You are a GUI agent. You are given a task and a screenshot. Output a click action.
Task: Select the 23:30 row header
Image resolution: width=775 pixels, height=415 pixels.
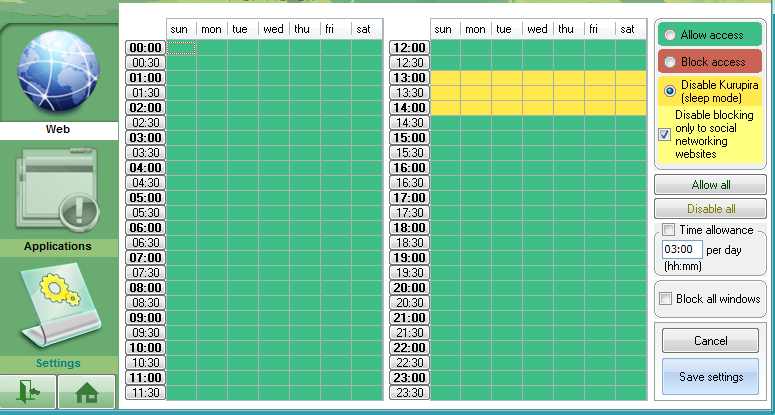[x=410, y=393]
